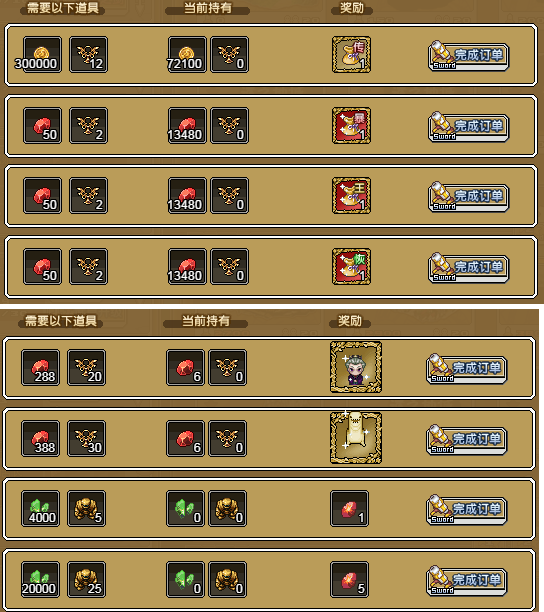544x612 pixels.
Task: Click 完成订单 for the 300000 gold order
Action: (x=469, y=56)
